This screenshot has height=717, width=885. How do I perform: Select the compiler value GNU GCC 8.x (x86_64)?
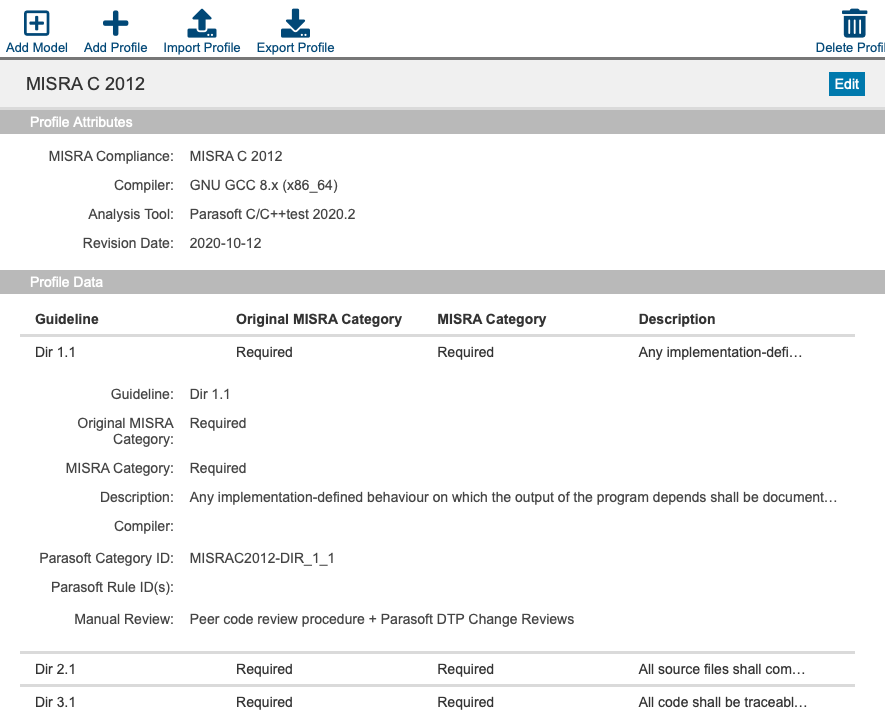[x=264, y=185]
